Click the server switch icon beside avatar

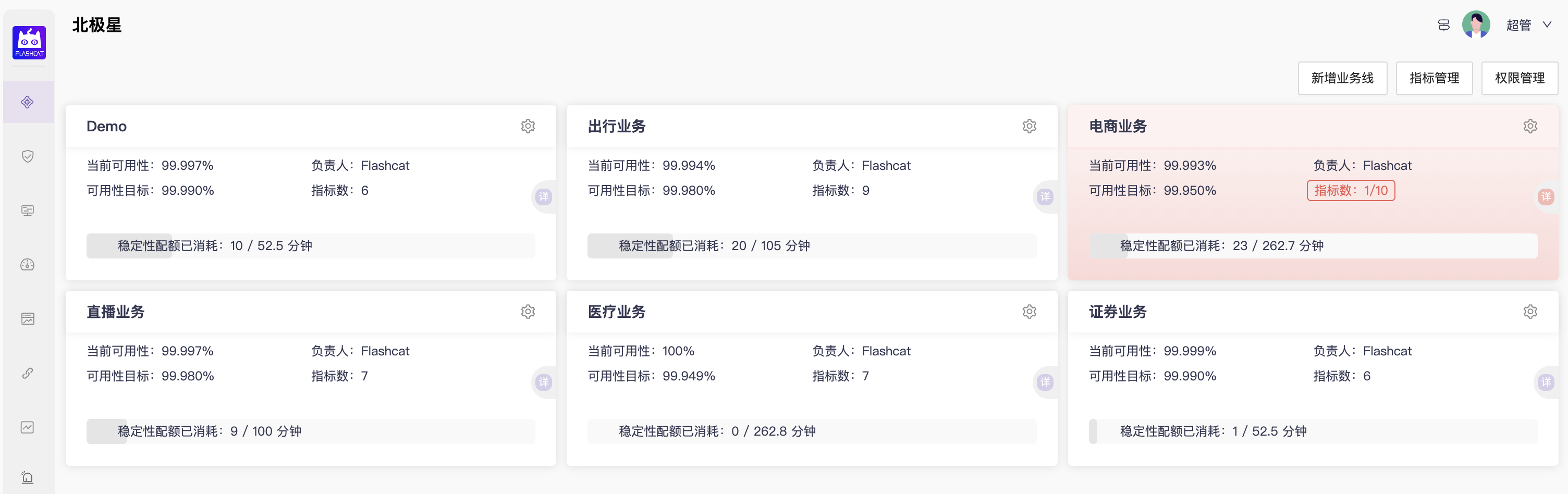[1443, 25]
